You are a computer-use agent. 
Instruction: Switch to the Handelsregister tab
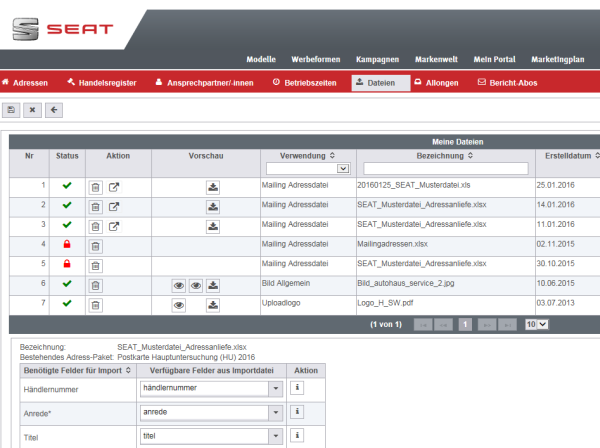tap(102, 83)
